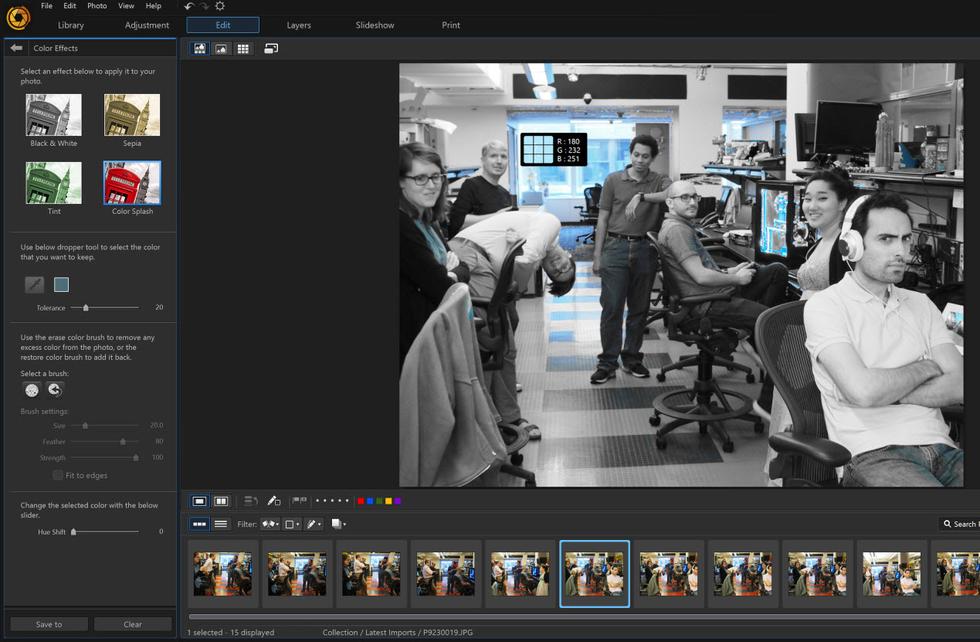
Task: Click the '1 selected - 15 displayed' status text
Action: [231, 632]
